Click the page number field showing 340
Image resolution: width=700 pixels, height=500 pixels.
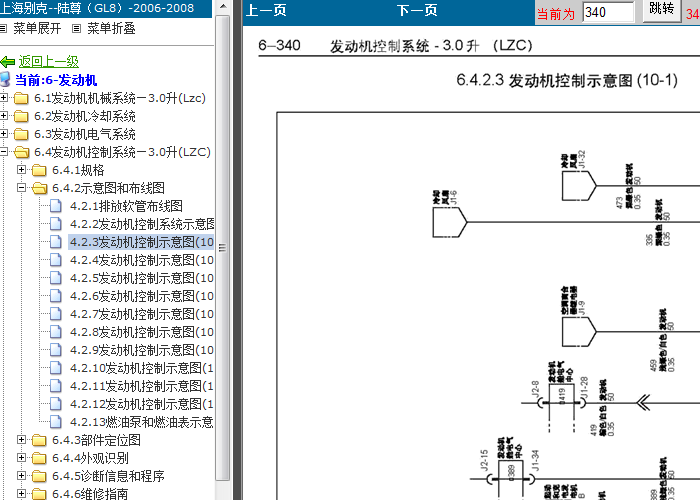pyautogui.click(x=608, y=12)
